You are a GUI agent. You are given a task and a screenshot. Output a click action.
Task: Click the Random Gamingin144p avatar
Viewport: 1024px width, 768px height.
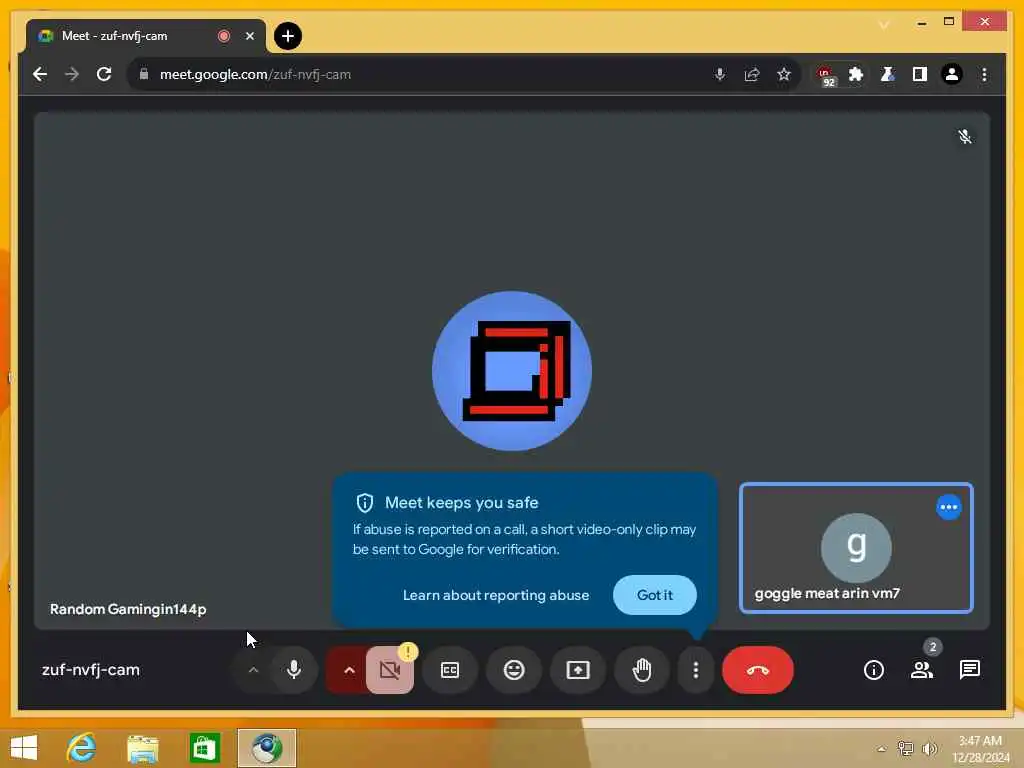tap(512, 371)
